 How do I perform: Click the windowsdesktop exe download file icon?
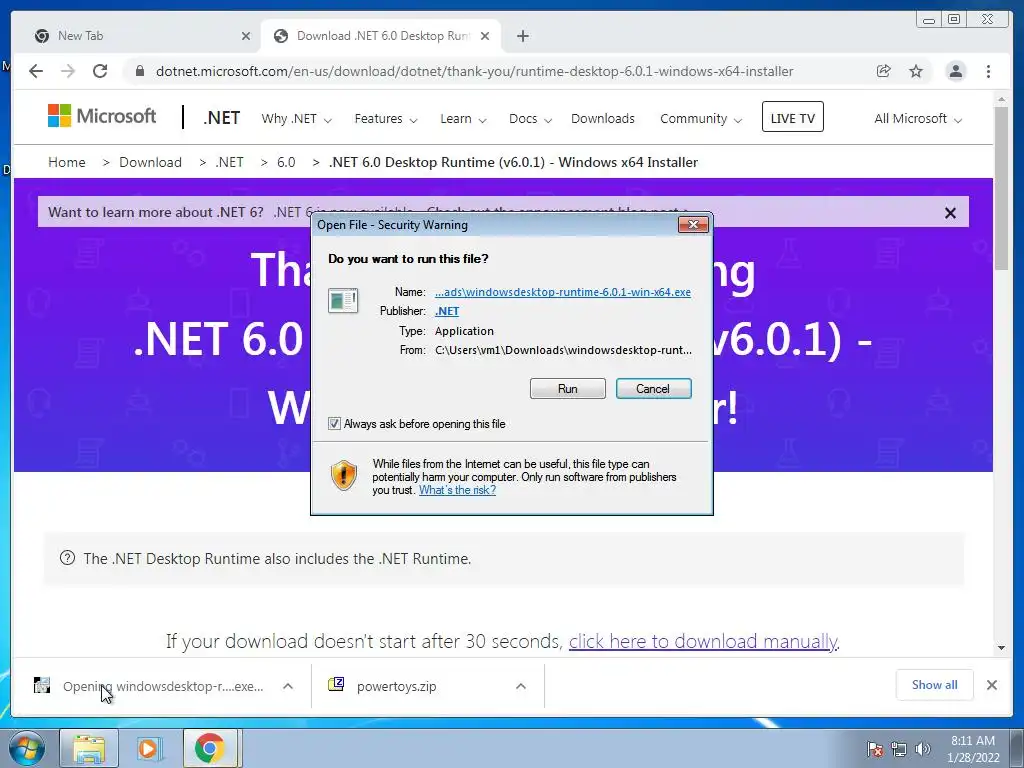[42, 685]
